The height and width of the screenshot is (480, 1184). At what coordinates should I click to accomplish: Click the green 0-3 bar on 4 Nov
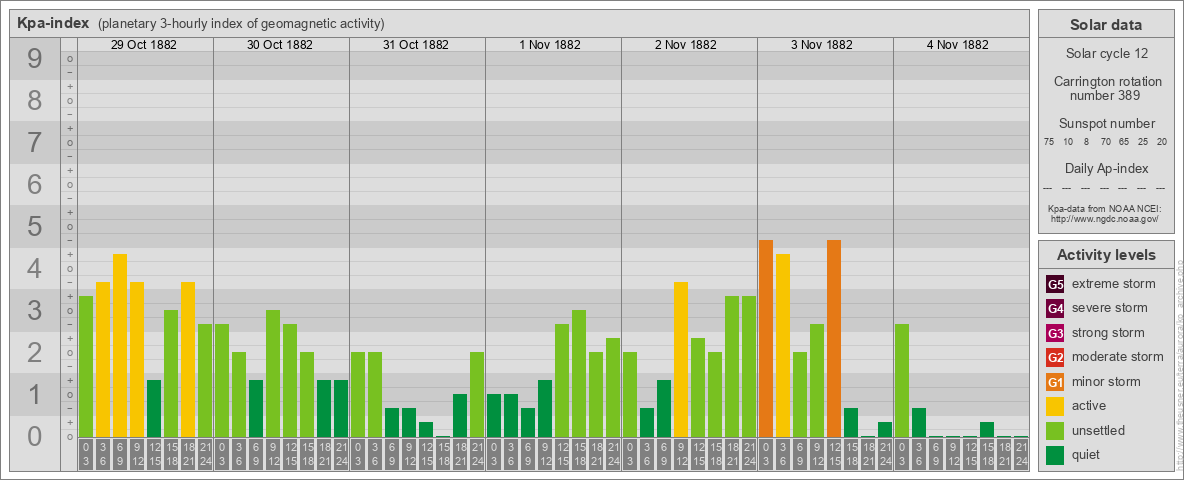coord(902,380)
